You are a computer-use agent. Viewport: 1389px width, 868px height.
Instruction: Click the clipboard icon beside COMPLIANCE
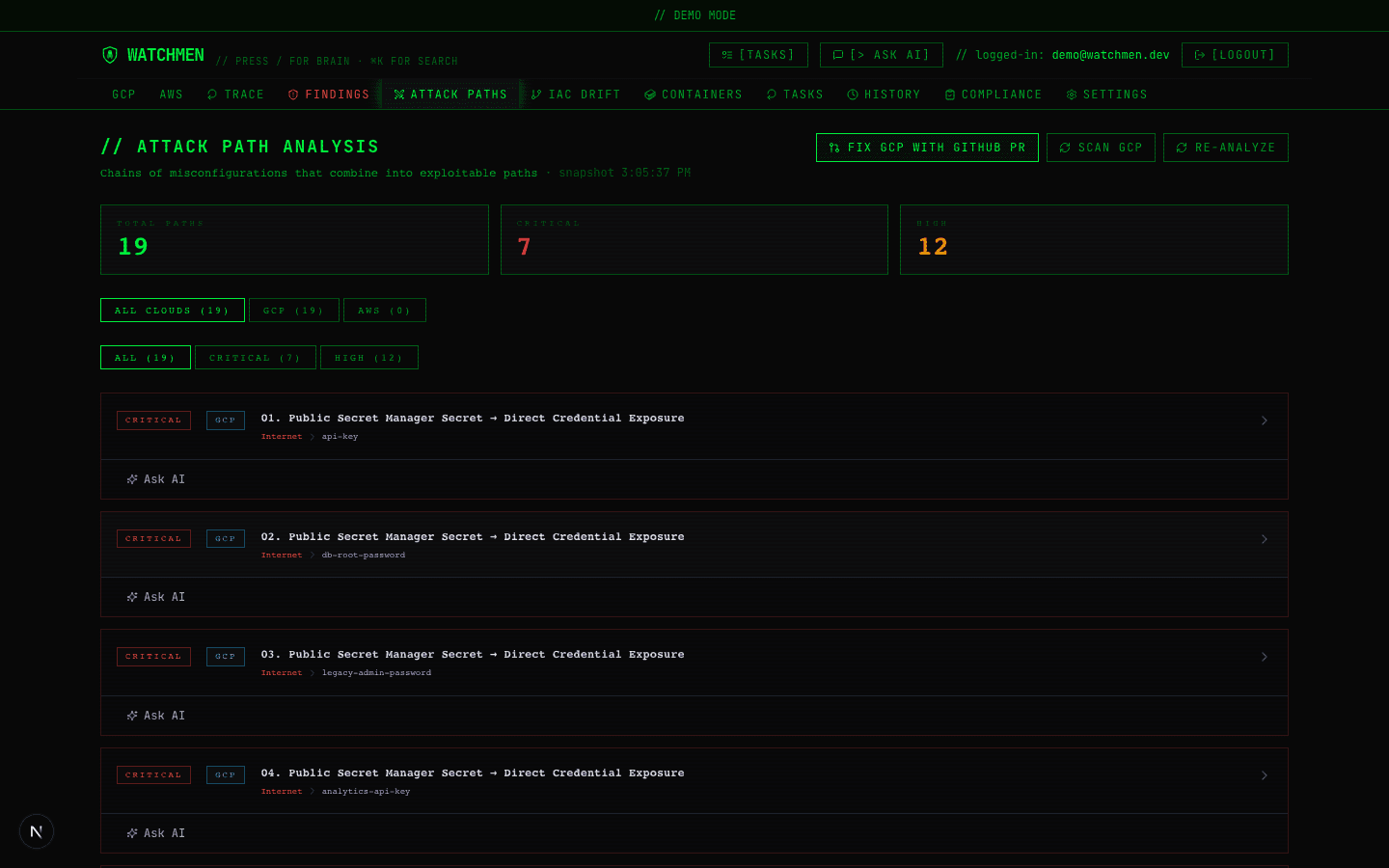point(950,95)
